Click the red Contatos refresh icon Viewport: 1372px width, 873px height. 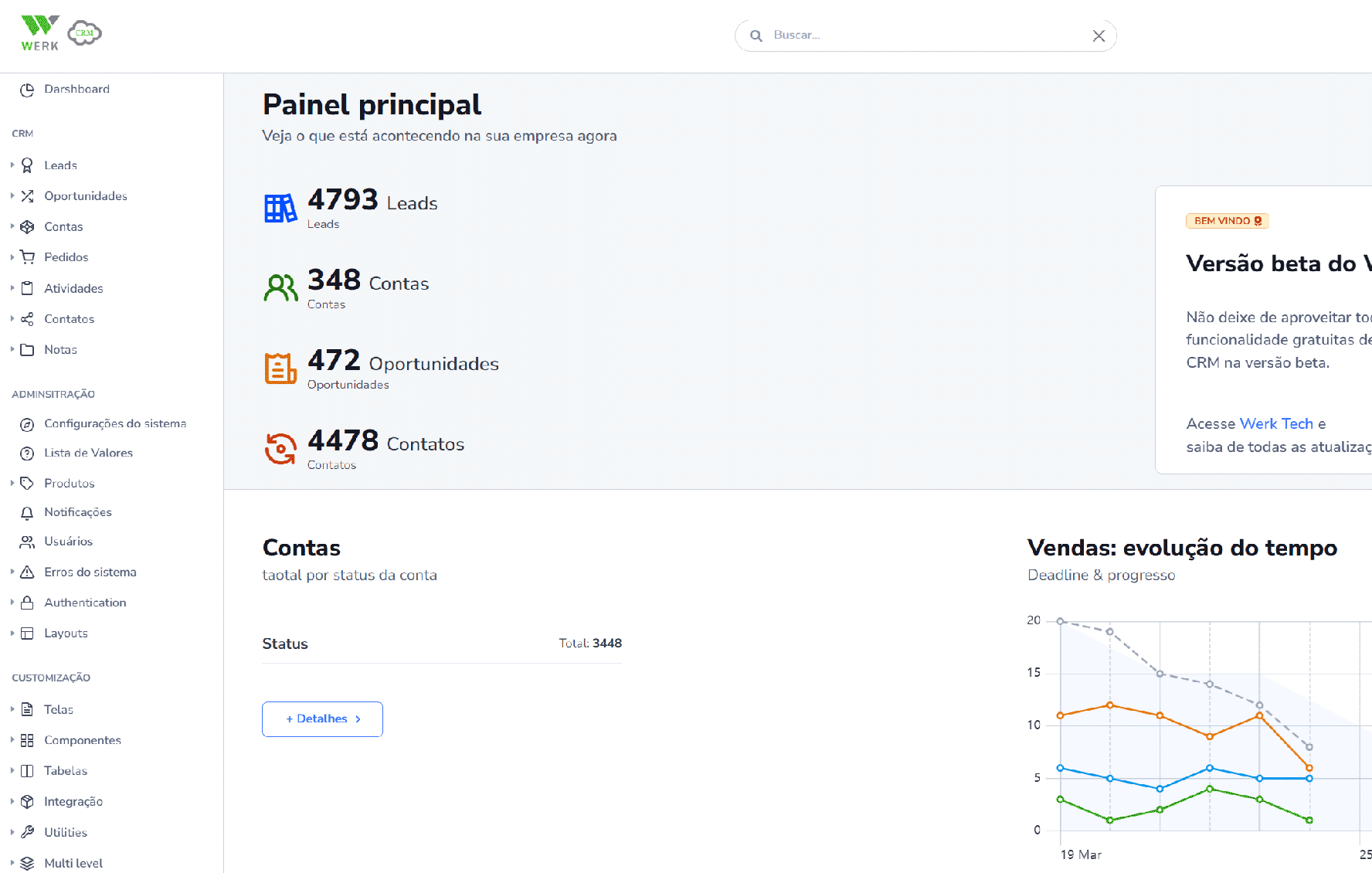click(x=280, y=449)
